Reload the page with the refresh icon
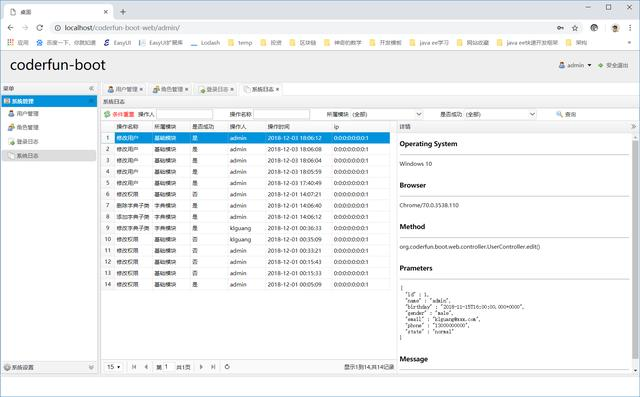This screenshot has height=397, width=640. (40, 28)
